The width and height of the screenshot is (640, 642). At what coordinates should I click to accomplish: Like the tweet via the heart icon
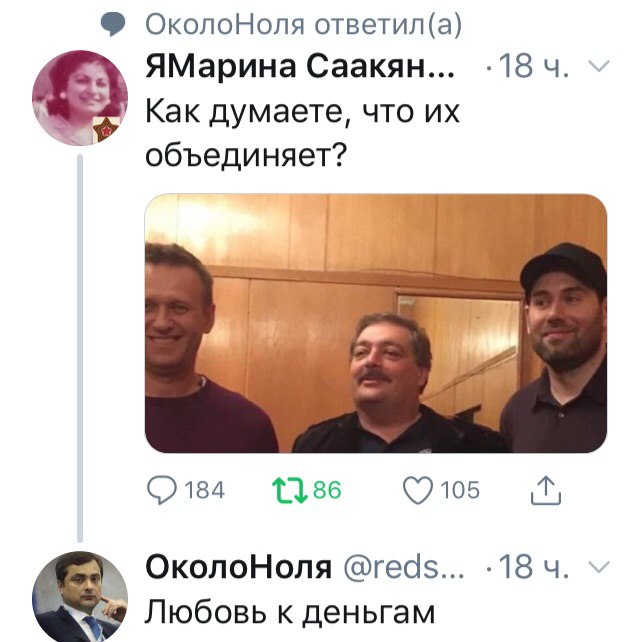tap(418, 490)
